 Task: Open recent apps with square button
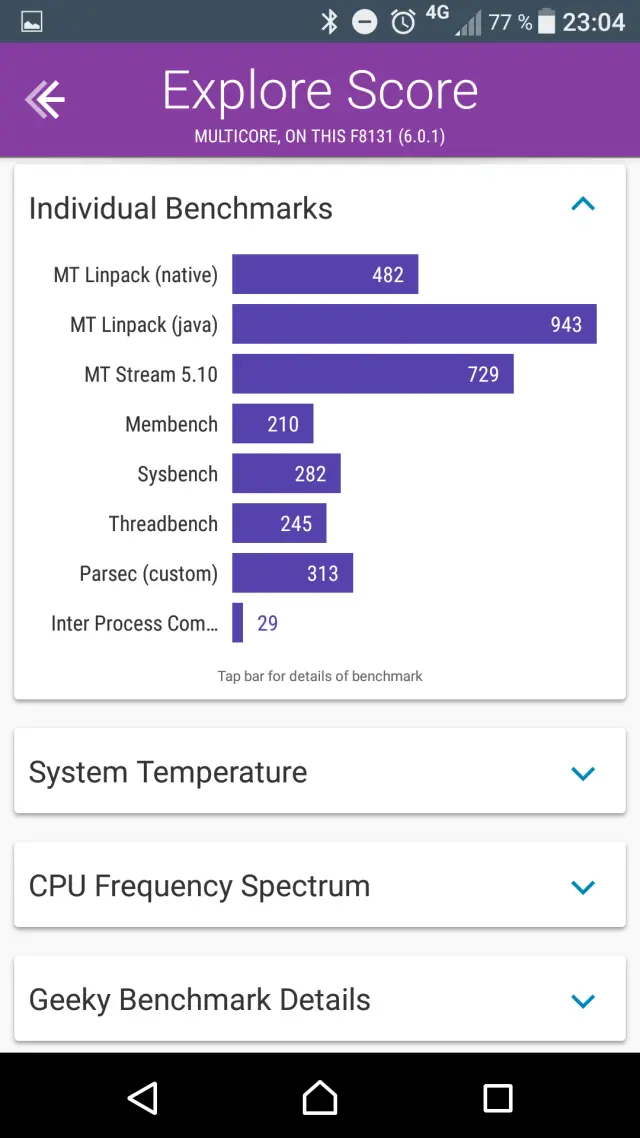point(497,1097)
